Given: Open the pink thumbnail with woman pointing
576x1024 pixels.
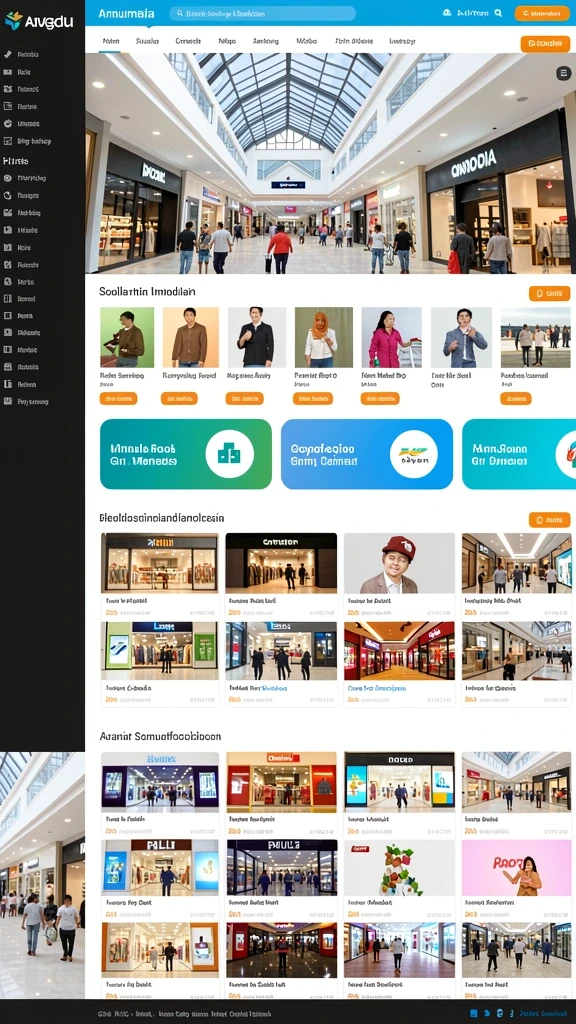Looking at the screenshot, I should (516, 869).
